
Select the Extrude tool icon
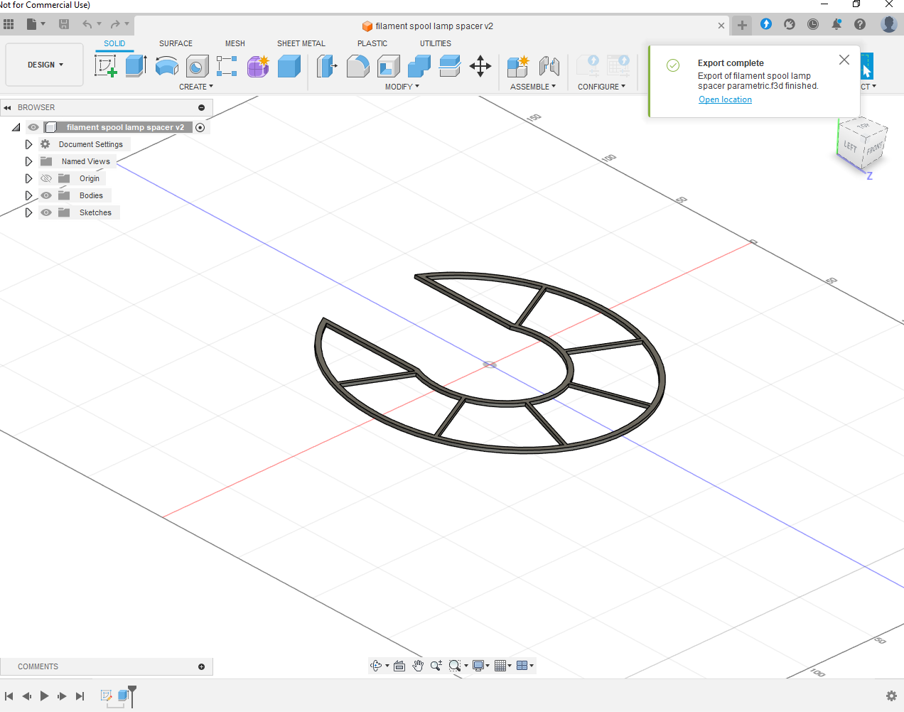136,66
